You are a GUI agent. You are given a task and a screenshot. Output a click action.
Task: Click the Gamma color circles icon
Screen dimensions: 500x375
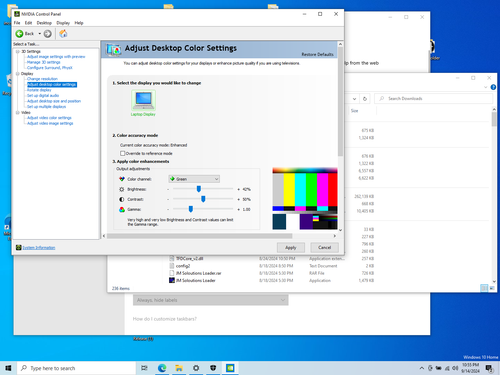[x=122, y=209]
